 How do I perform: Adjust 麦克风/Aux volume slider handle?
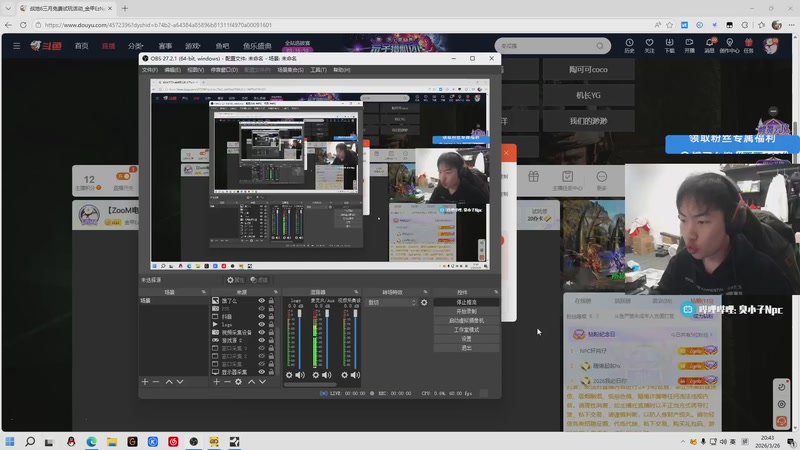327,313
